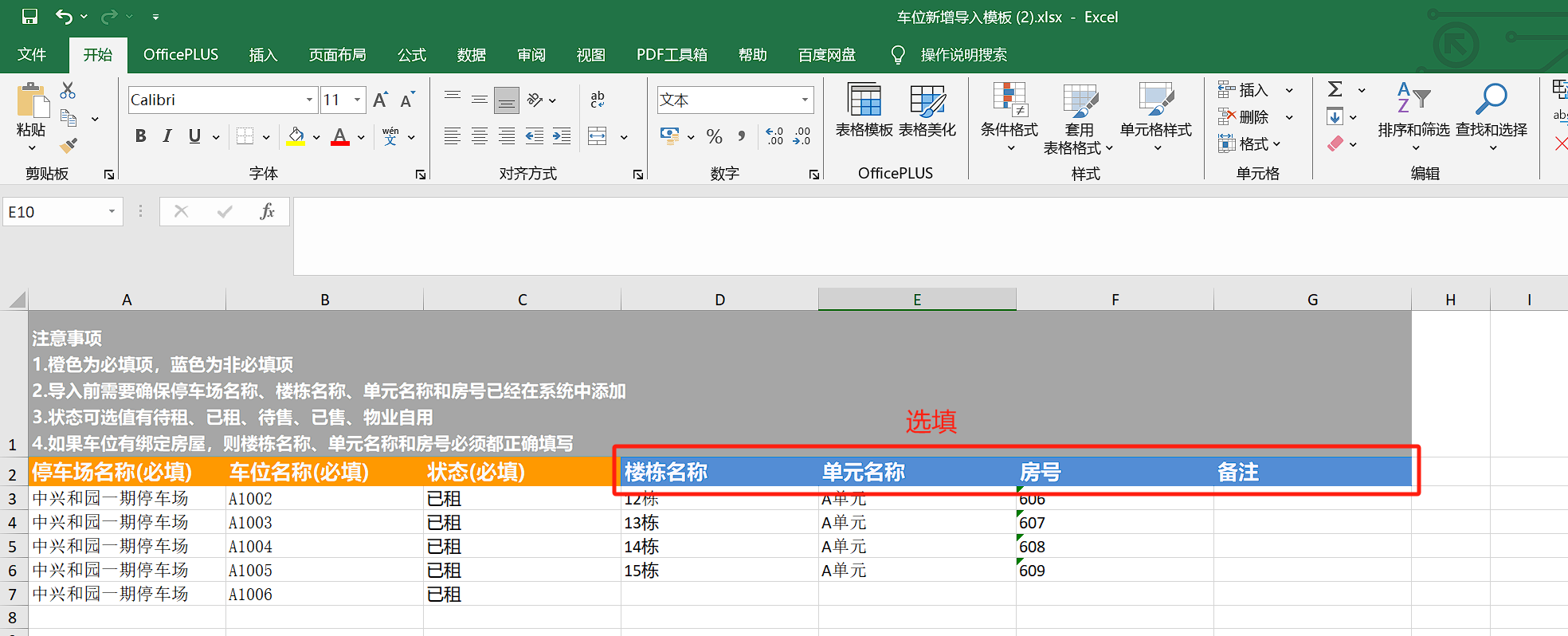The width and height of the screenshot is (1568, 636).
Task: Align text right
Action: (507, 136)
